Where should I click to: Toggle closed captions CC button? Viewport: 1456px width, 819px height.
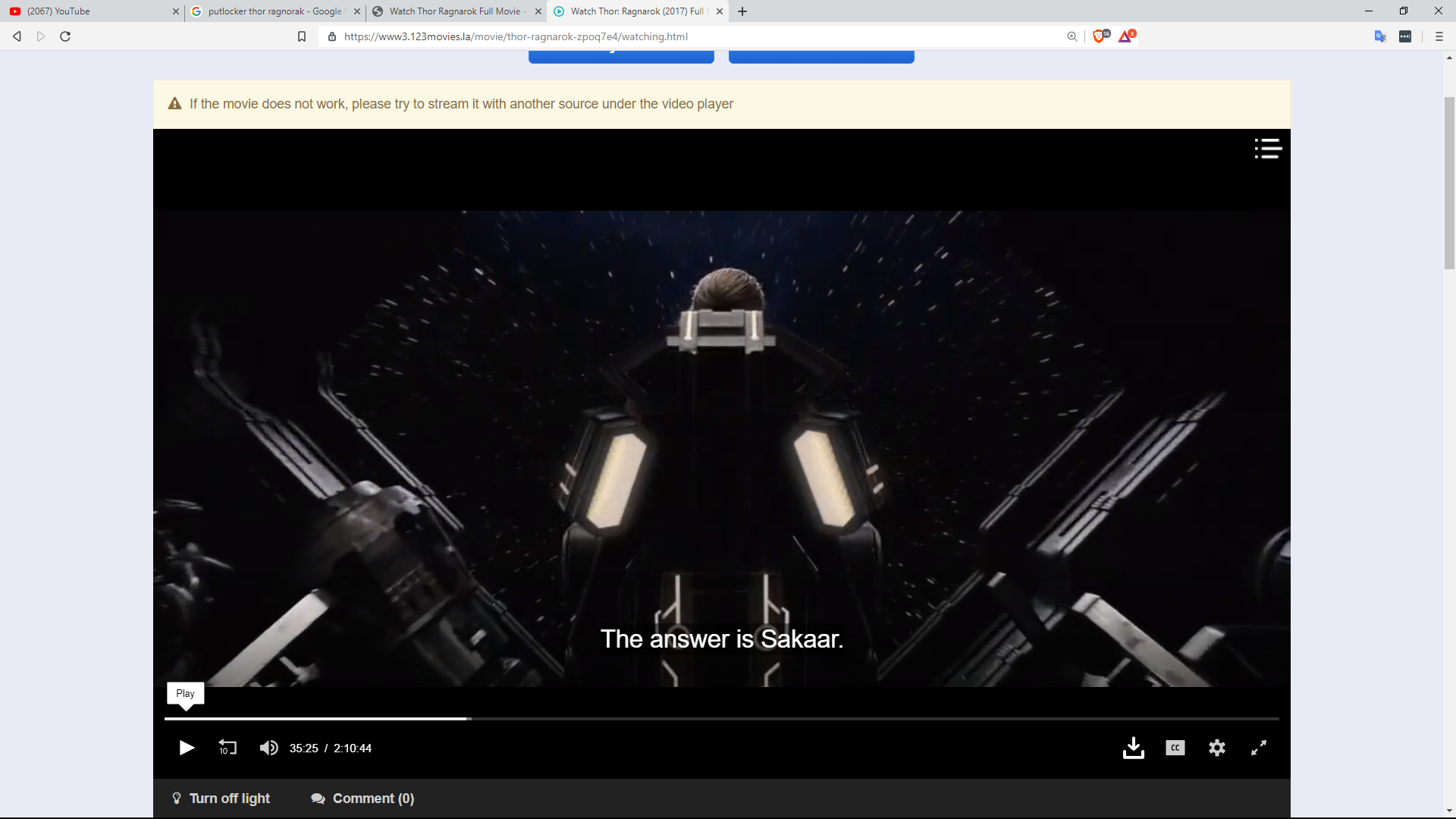(1175, 748)
